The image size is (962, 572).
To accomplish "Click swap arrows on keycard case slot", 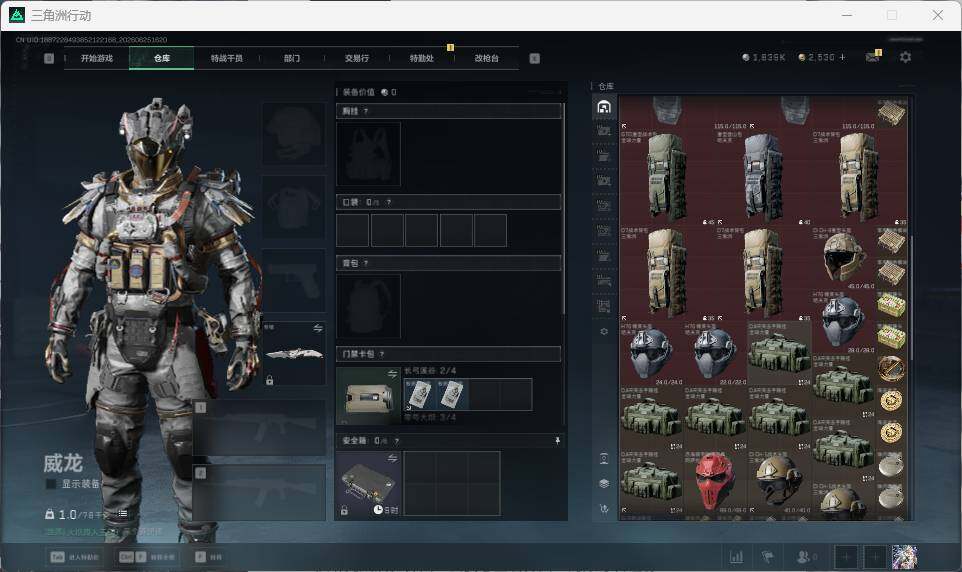I will (393, 373).
